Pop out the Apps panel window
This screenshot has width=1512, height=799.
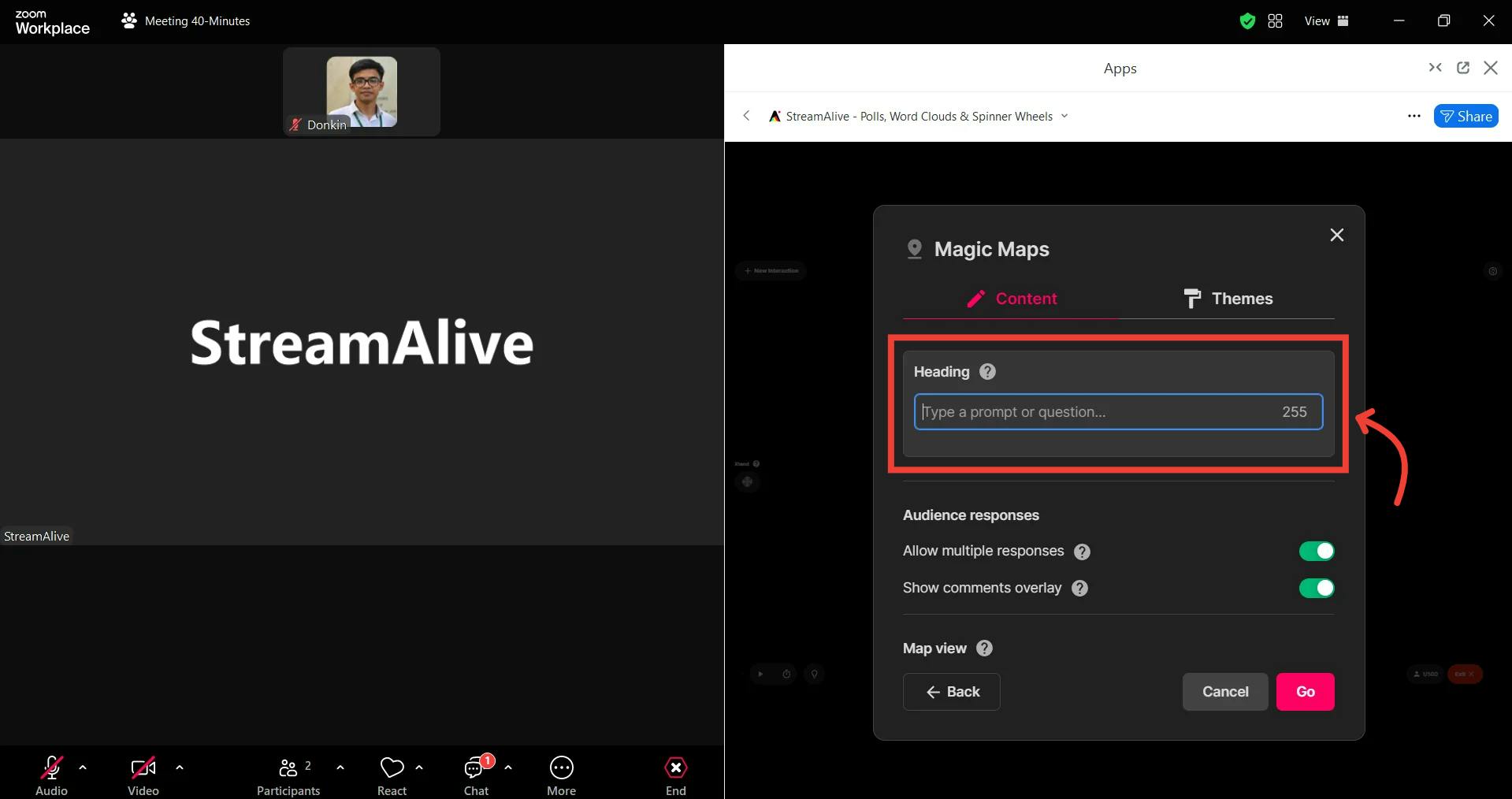tap(1463, 68)
